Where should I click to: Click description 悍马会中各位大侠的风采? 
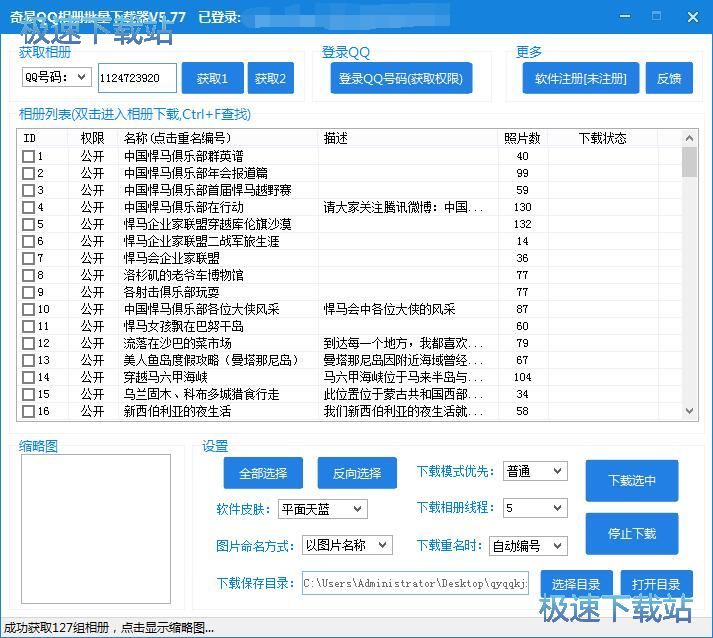coord(390,309)
